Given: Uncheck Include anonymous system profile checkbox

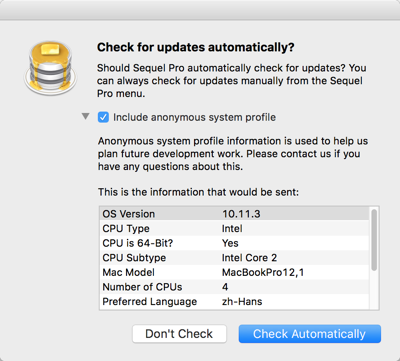Looking at the screenshot, I should pyautogui.click(x=103, y=117).
